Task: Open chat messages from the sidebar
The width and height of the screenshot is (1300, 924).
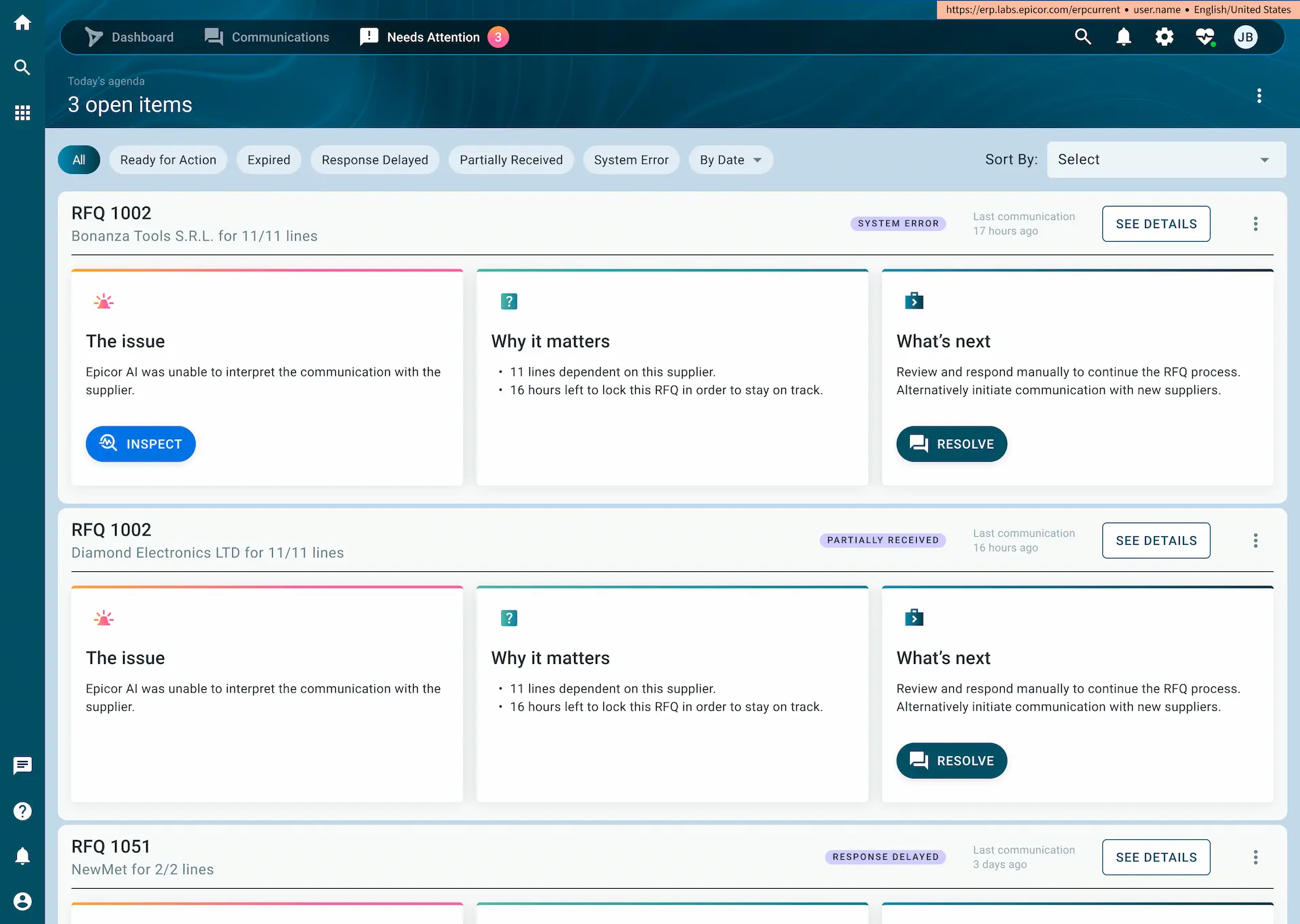Action: pyautogui.click(x=22, y=766)
